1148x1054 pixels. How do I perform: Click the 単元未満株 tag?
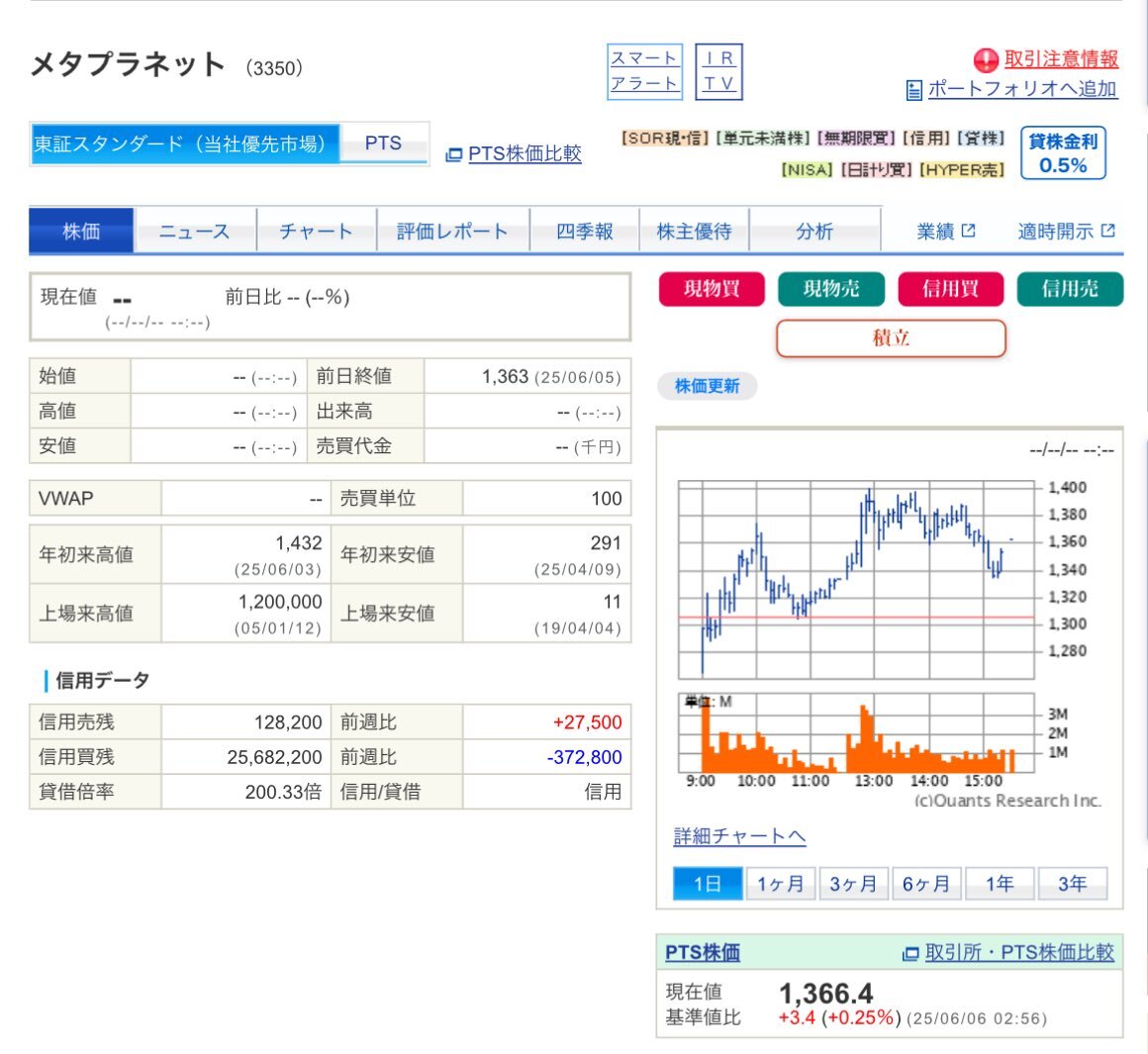click(x=763, y=139)
